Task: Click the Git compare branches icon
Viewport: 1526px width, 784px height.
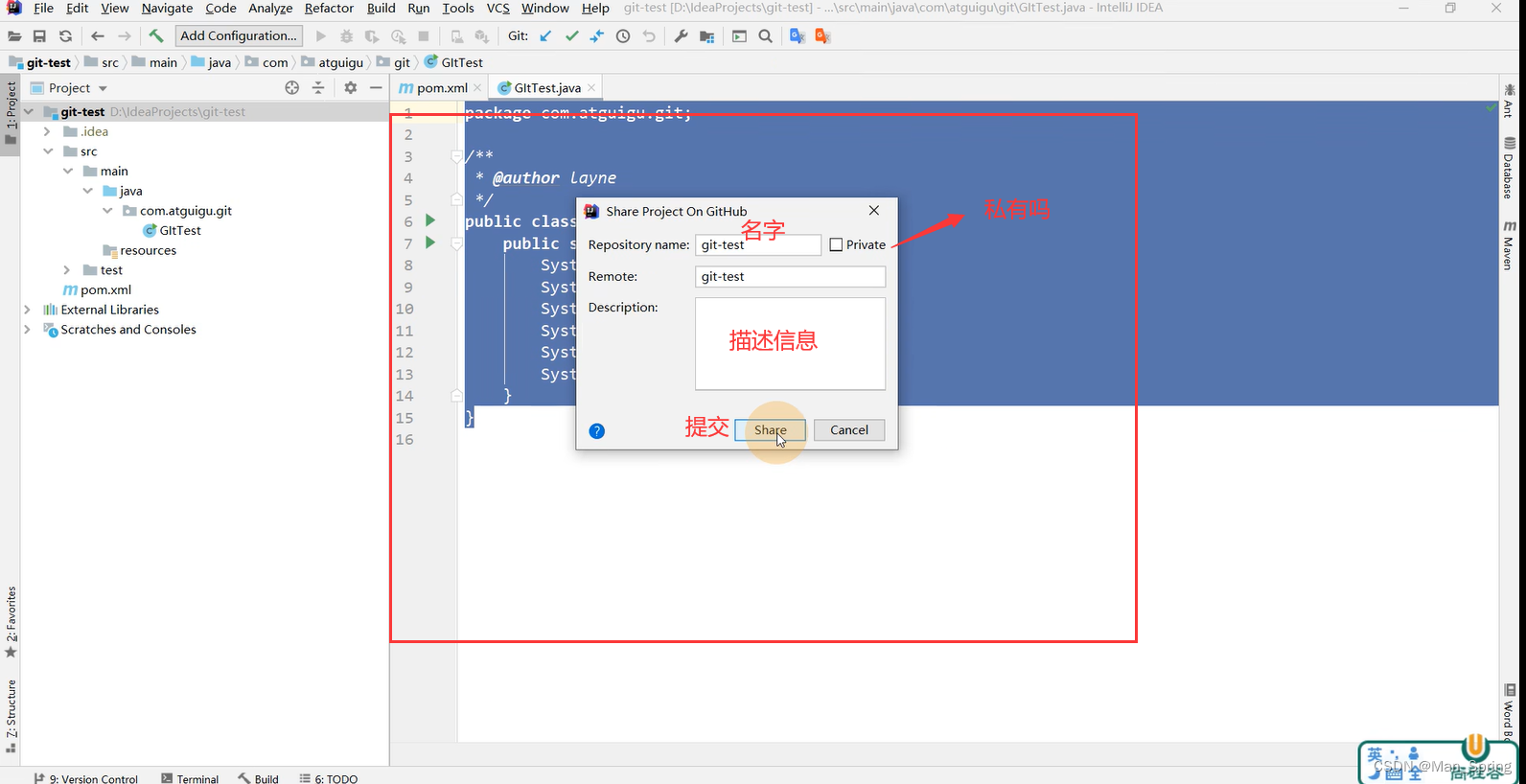Action: pos(596,36)
